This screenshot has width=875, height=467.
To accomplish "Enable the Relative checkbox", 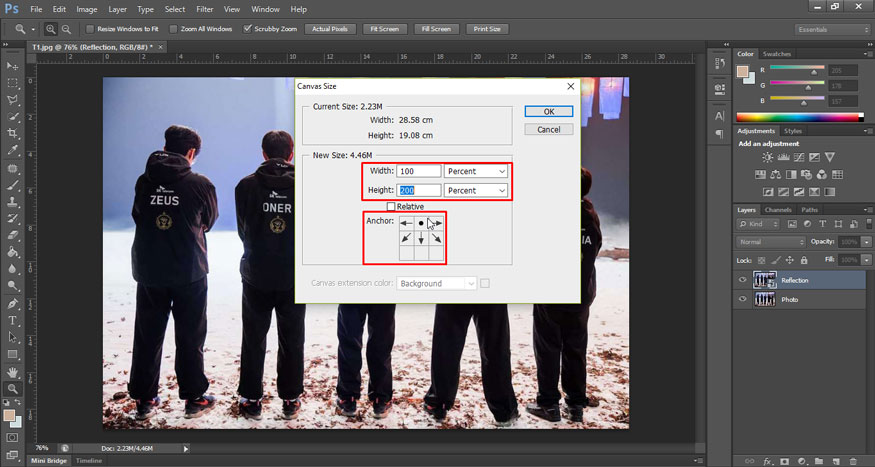I will (x=392, y=206).
